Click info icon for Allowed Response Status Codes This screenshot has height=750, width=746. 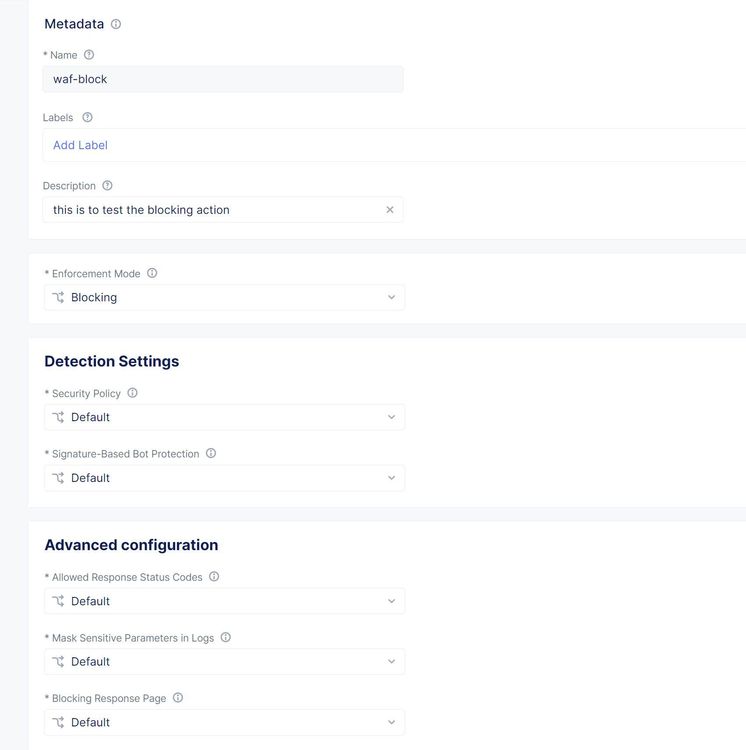(214, 577)
